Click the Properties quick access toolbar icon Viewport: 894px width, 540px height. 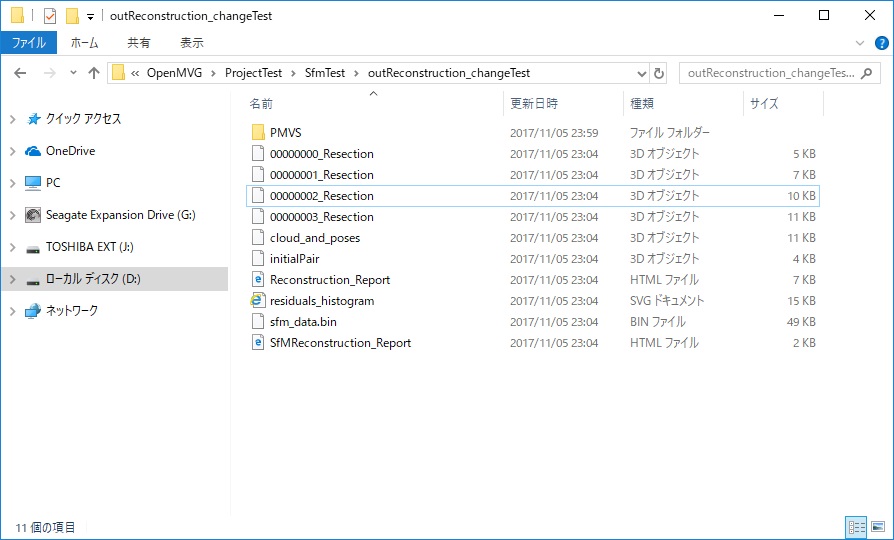(x=50, y=15)
